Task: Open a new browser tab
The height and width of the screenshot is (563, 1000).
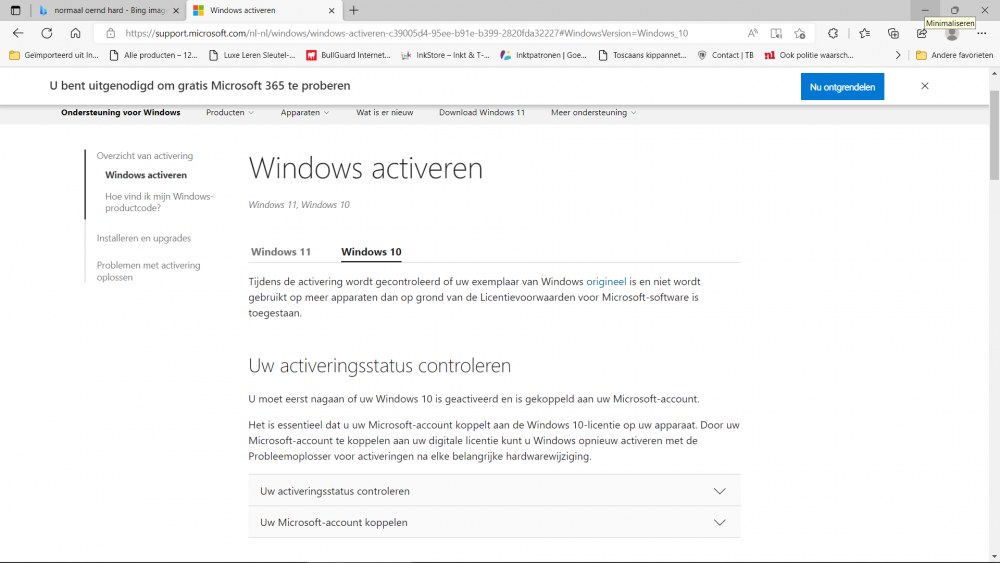Action: pyautogui.click(x=354, y=10)
